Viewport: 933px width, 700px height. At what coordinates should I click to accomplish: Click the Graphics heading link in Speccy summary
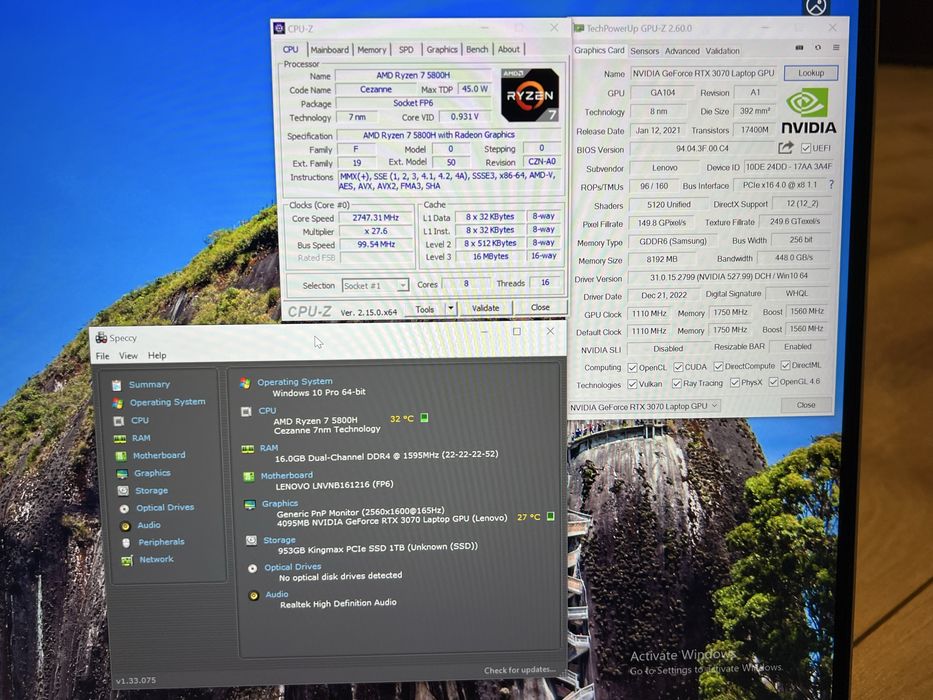[x=280, y=504]
